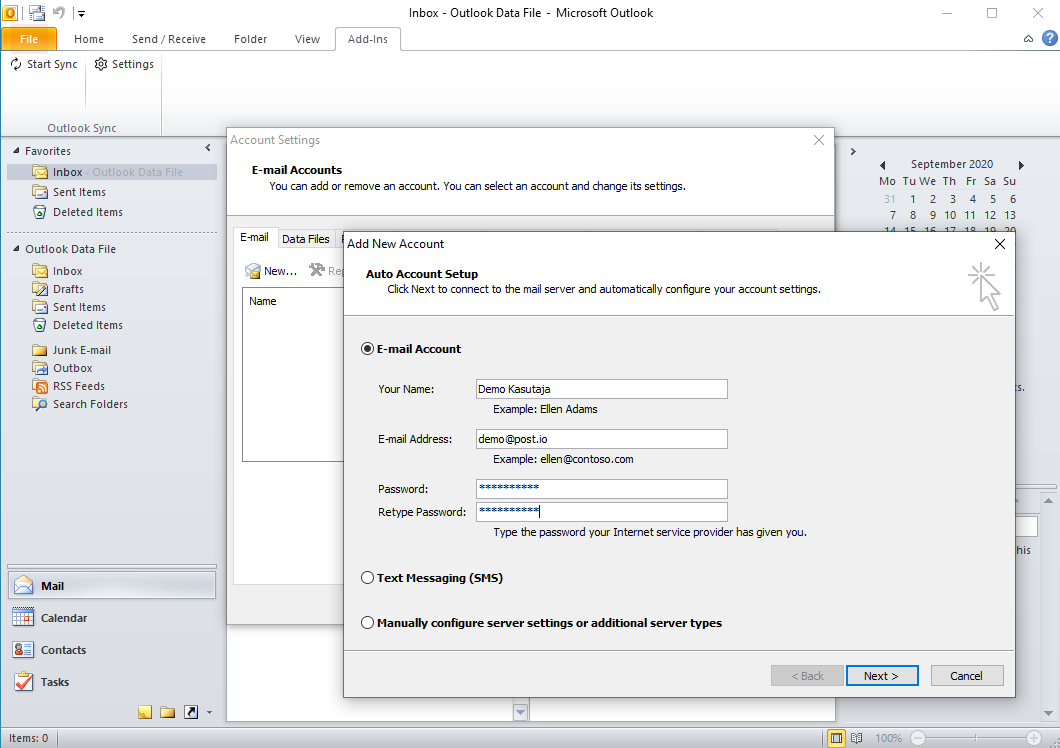Viewport: 1060px width, 748px height.
Task: Switch to Tasks navigation pane
Action: tap(112, 682)
